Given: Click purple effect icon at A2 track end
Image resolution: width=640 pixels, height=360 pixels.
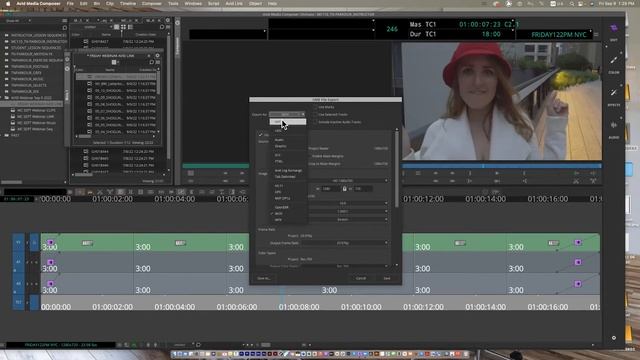Looking at the screenshot, I should [578, 284].
